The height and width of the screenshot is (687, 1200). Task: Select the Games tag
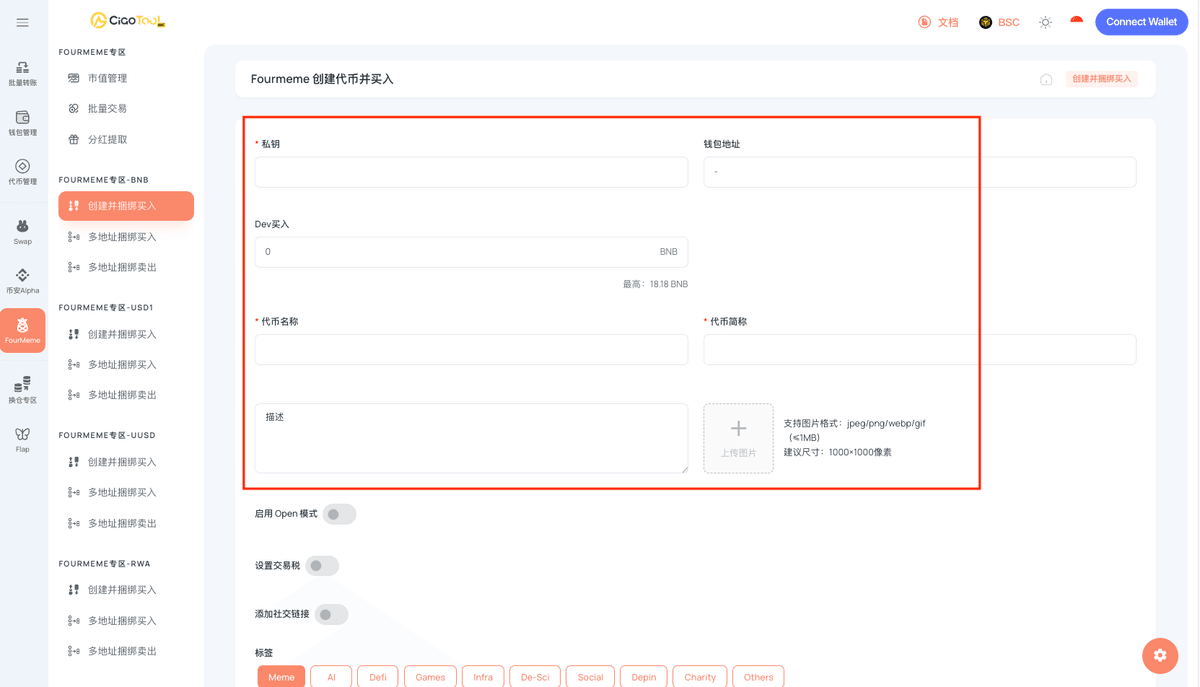[x=430, y=677]
